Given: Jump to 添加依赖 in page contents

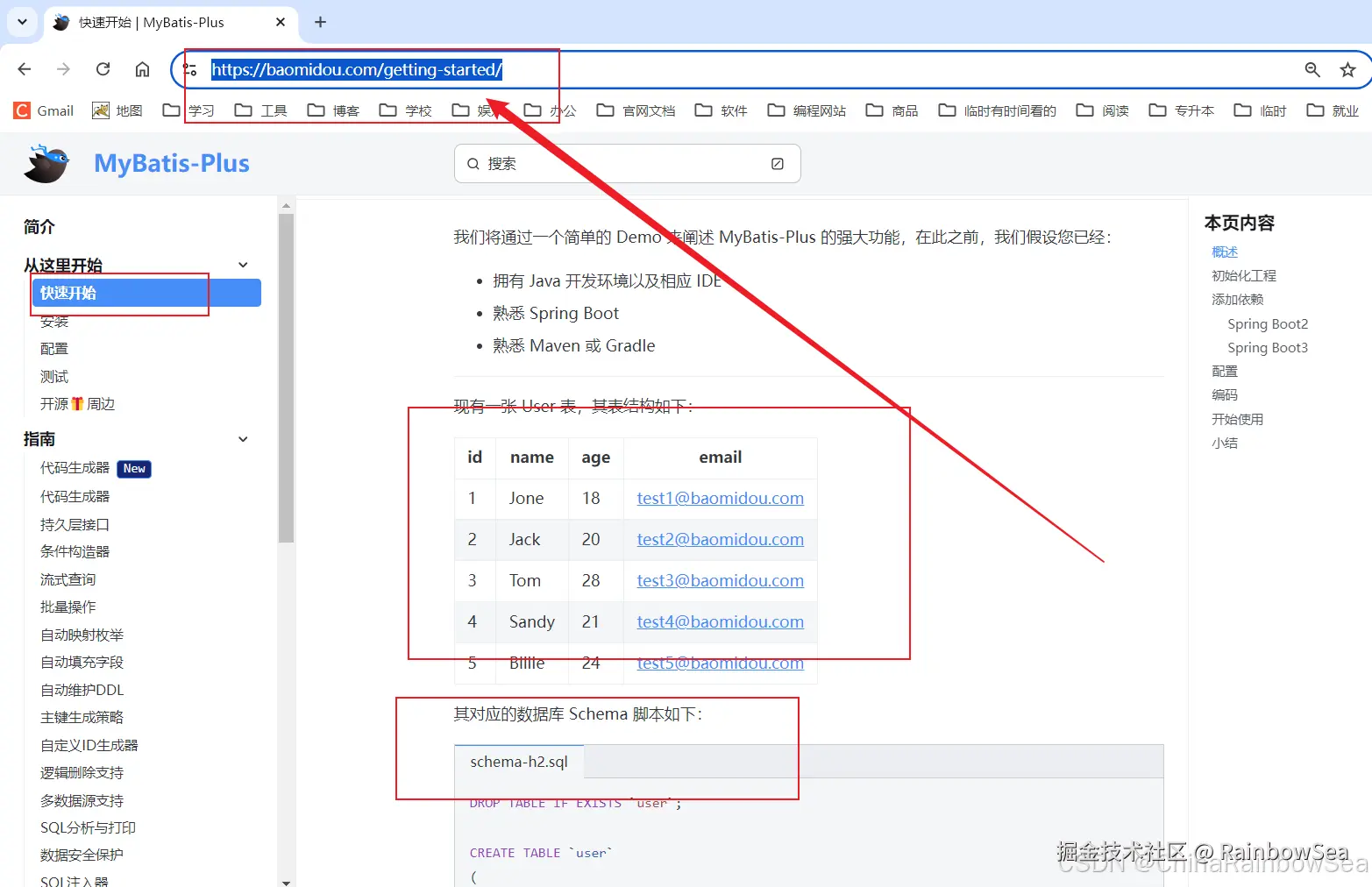Looking at the screenshot, I should click(1238, 300).
